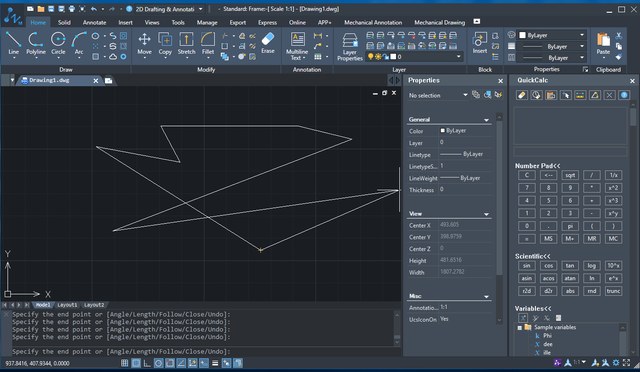640x372 pixels.
Task: Open Layer Properties manager
Action: point(350,47)
